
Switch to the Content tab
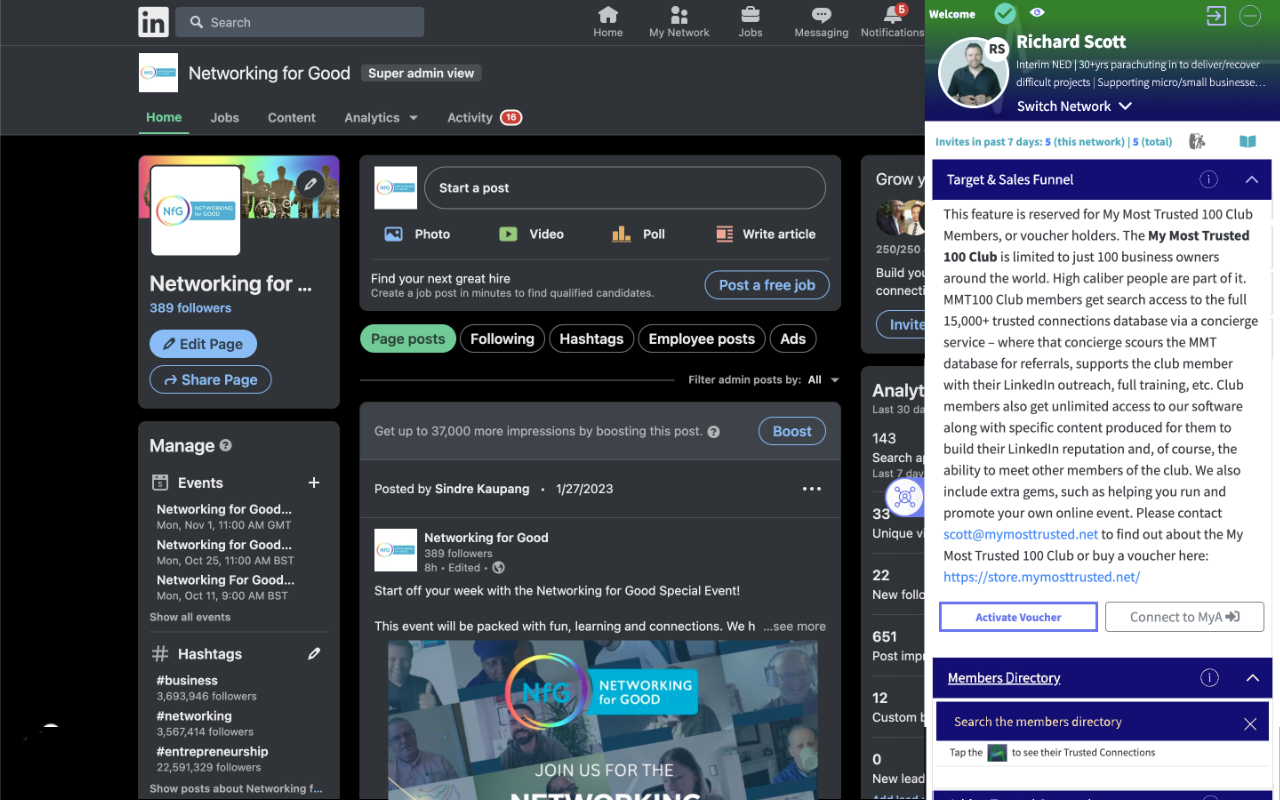click(x=291, y=117)
